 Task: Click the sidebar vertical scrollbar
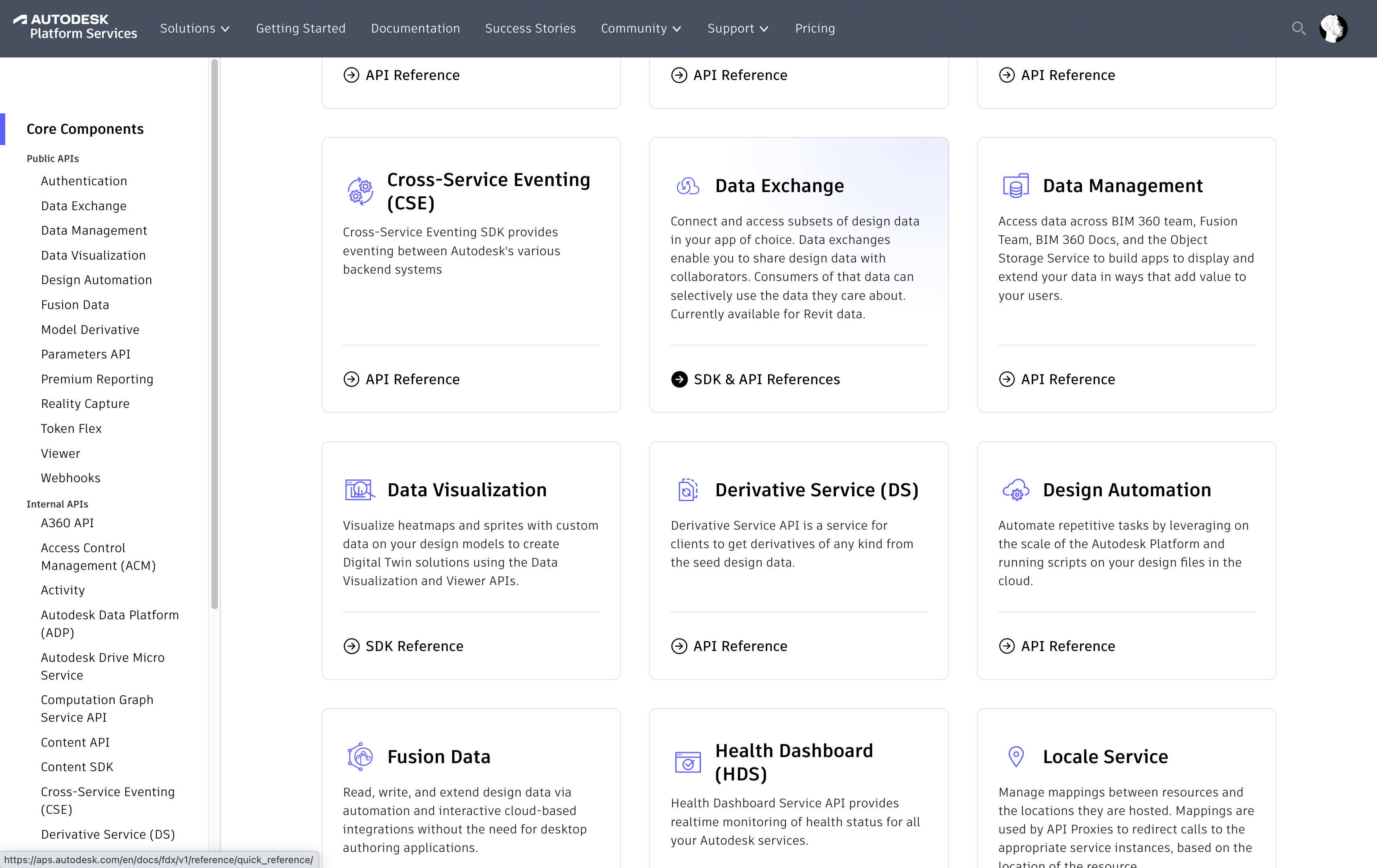[x=215, y=334]
